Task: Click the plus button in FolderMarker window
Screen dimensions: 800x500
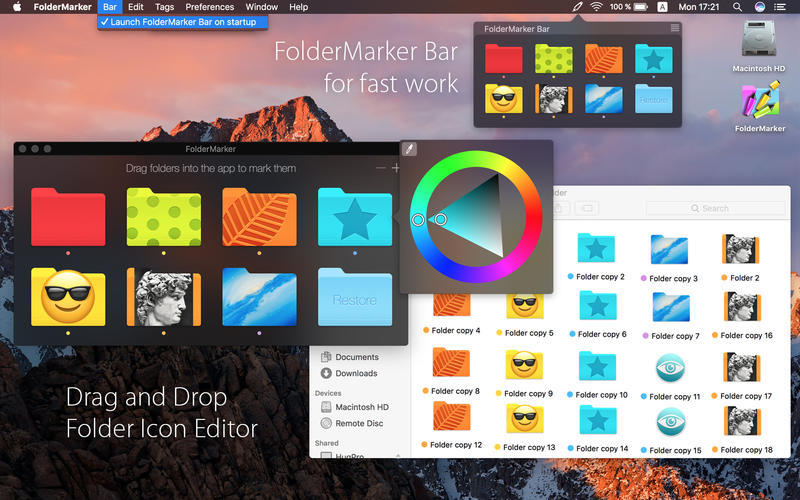Action: [396, 167]
